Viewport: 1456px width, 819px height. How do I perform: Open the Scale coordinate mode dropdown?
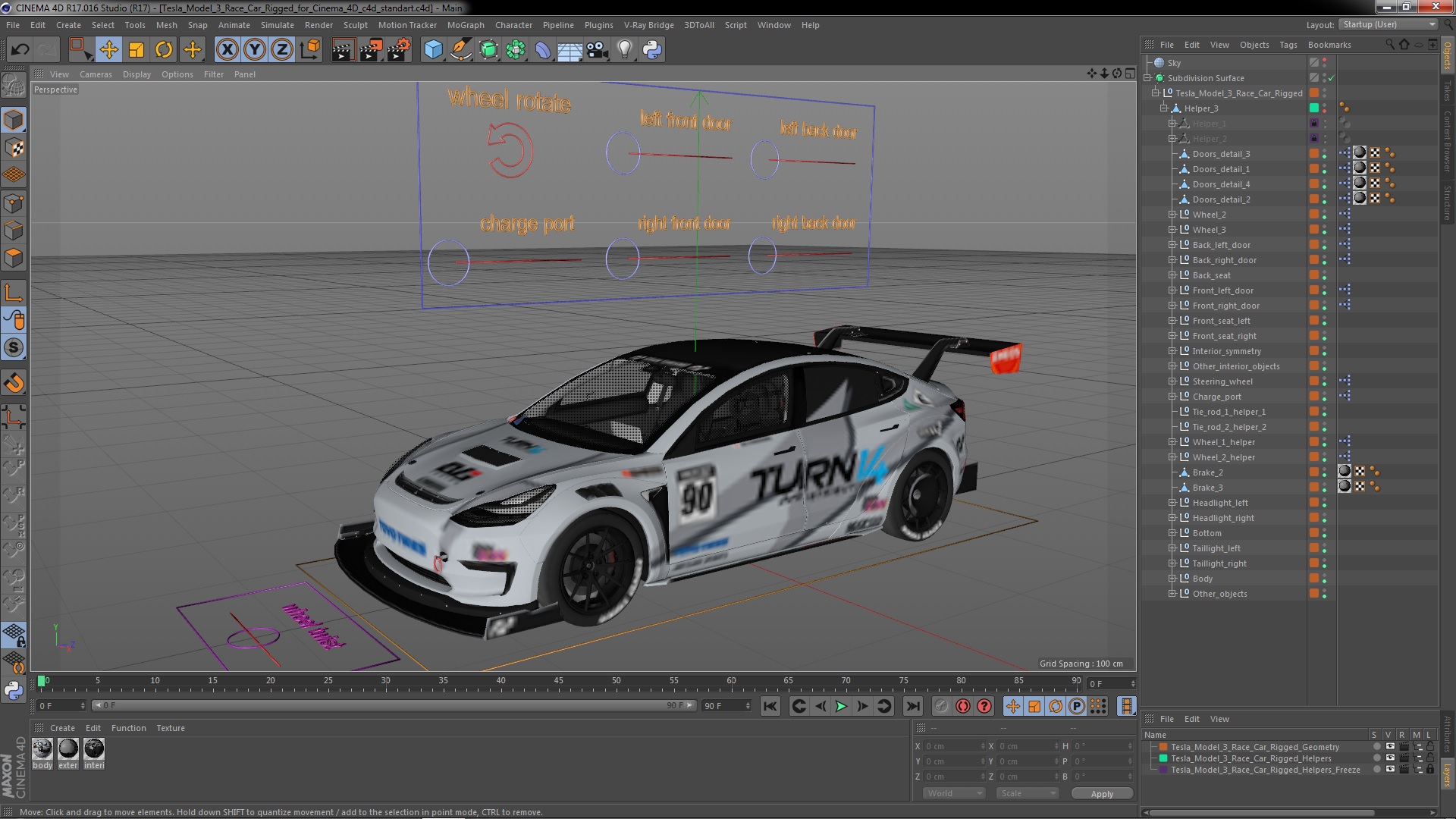[x=1027, y=793]
